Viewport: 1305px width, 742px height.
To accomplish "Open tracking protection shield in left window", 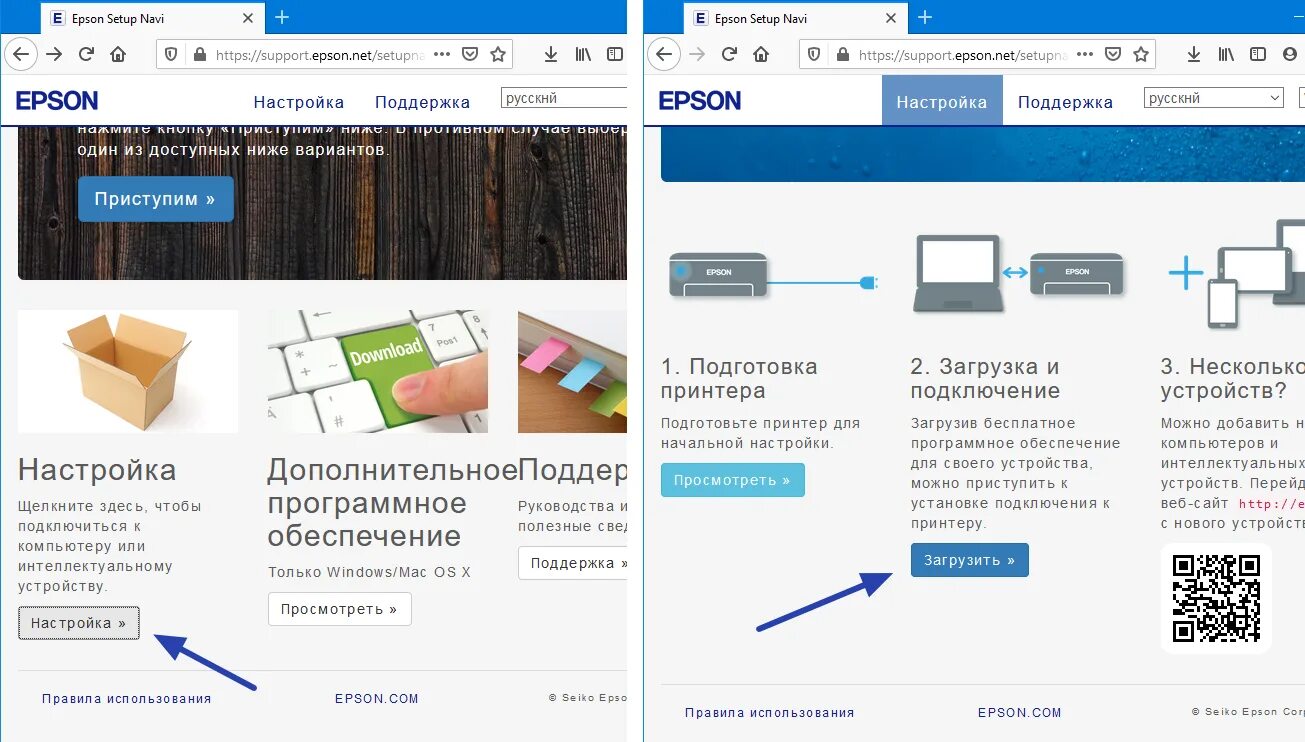I will click(x=171, y=55).
